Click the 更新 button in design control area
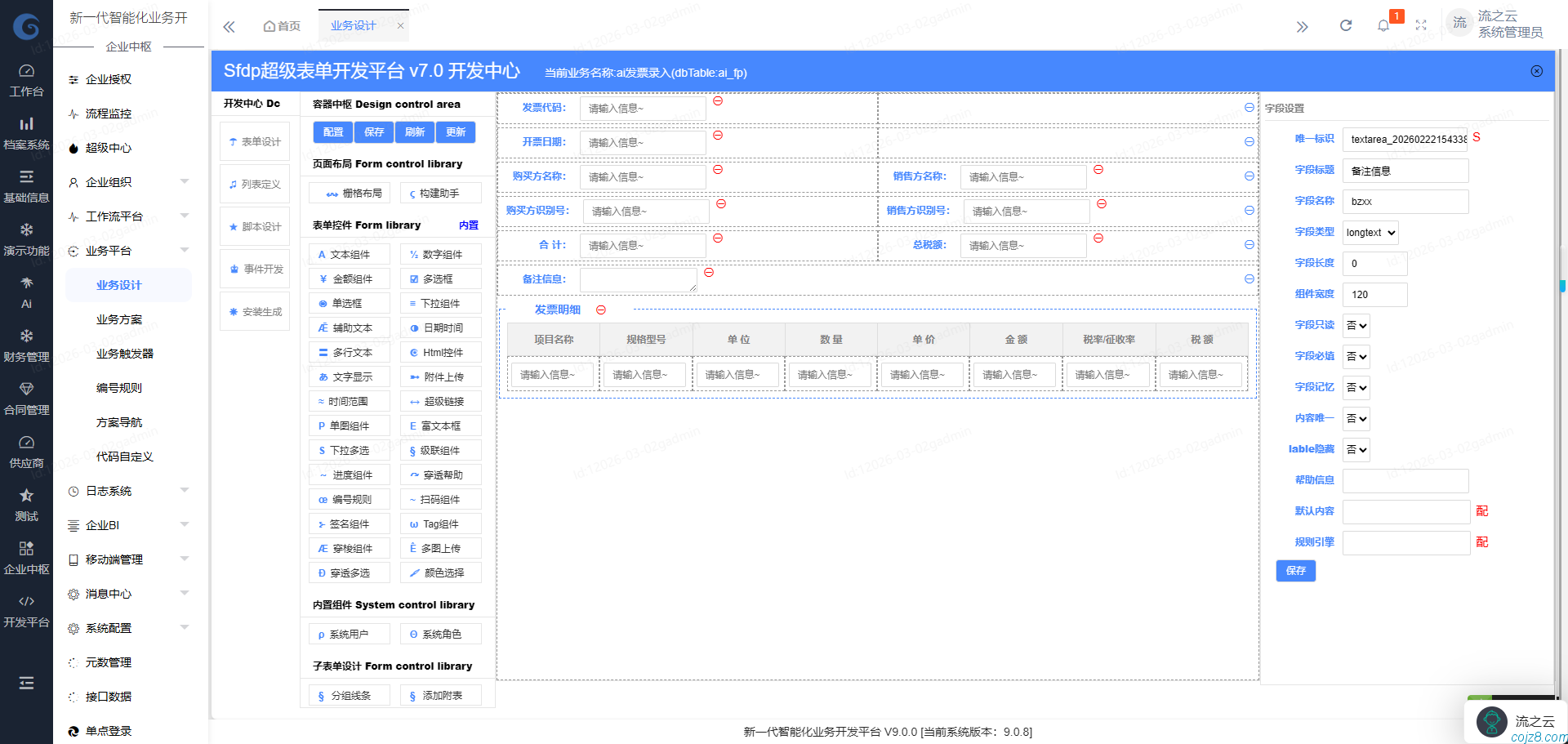Screen dimensions: 1568x744 [x=456, y=131]
